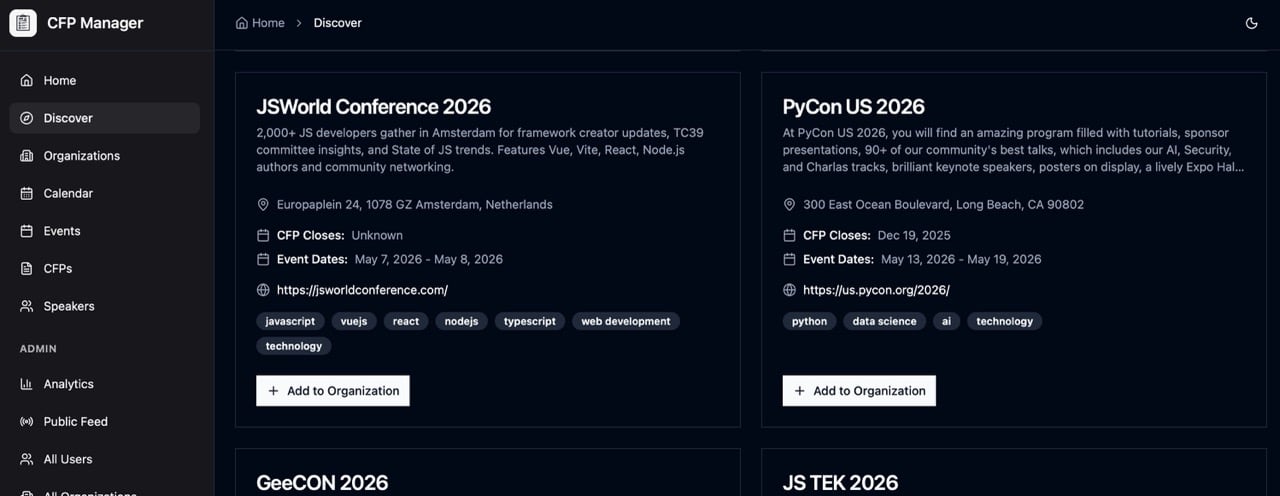Click the CFP Manager logo icon

(x=23, y=23)
